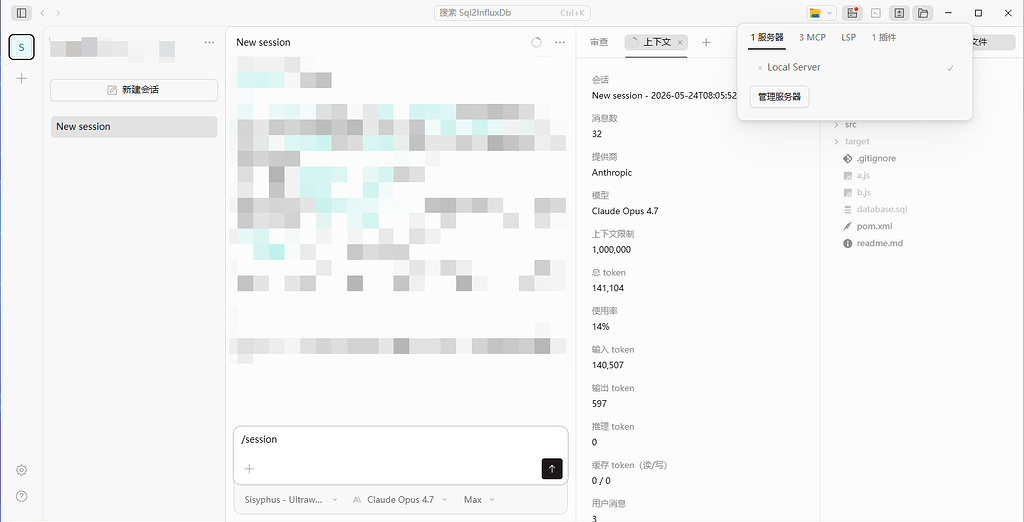1024x522 pixels.
Task: Open the folder picker dropdown chevron
Action: (x=830, y=13)
